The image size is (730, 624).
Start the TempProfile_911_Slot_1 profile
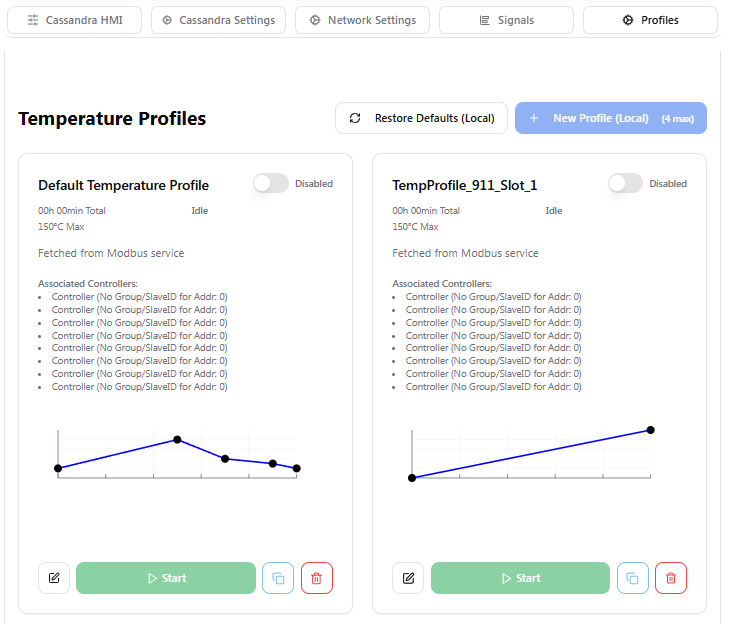[x=520, y=578]
